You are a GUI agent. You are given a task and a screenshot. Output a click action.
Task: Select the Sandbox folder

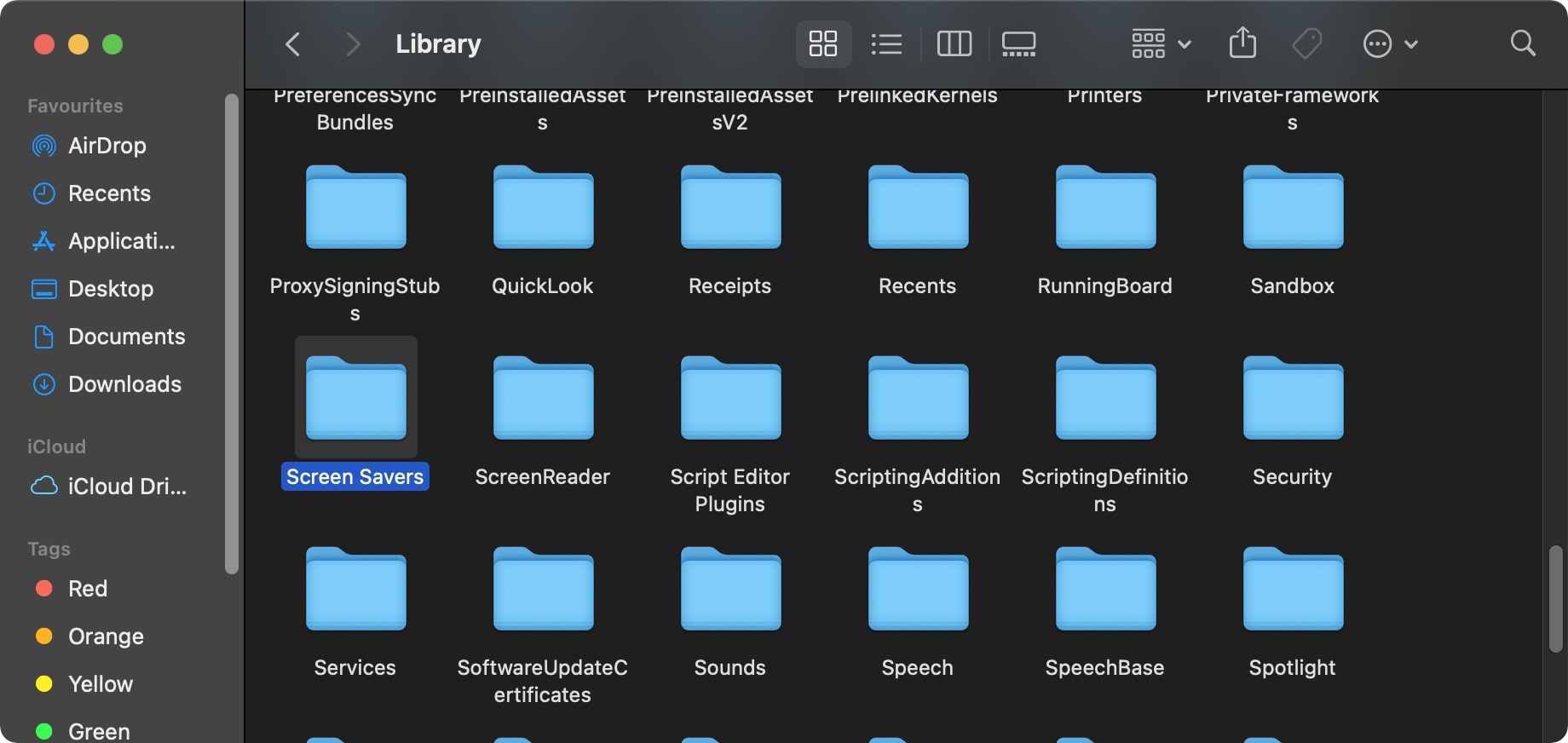1293,207
